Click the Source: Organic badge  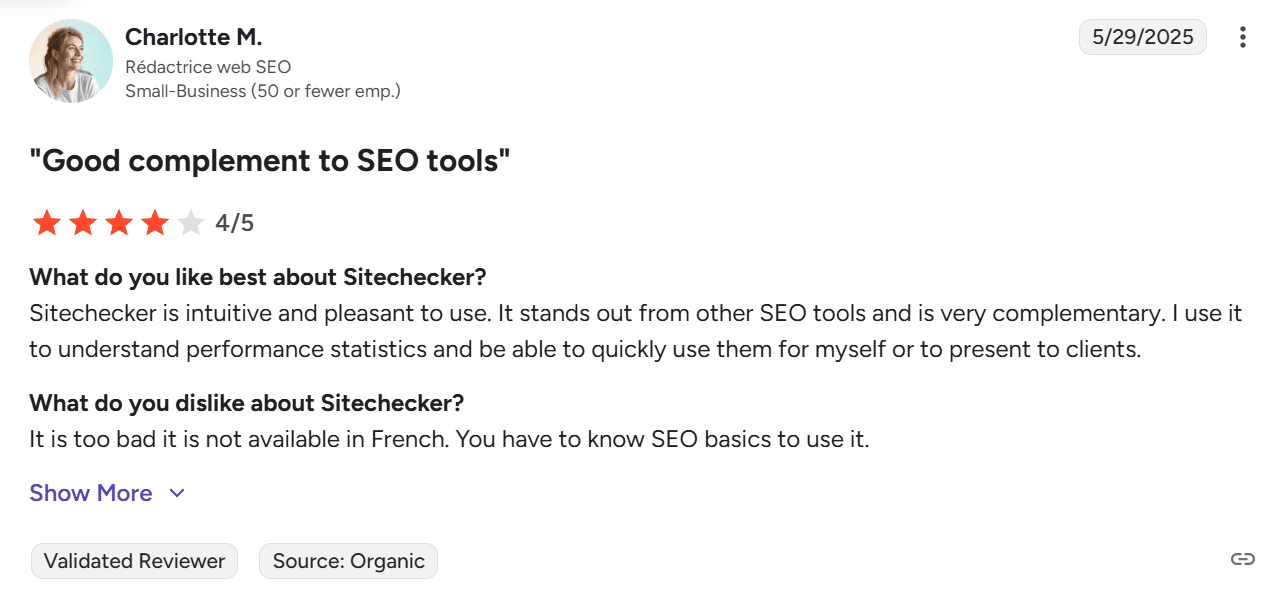point(348,561)
